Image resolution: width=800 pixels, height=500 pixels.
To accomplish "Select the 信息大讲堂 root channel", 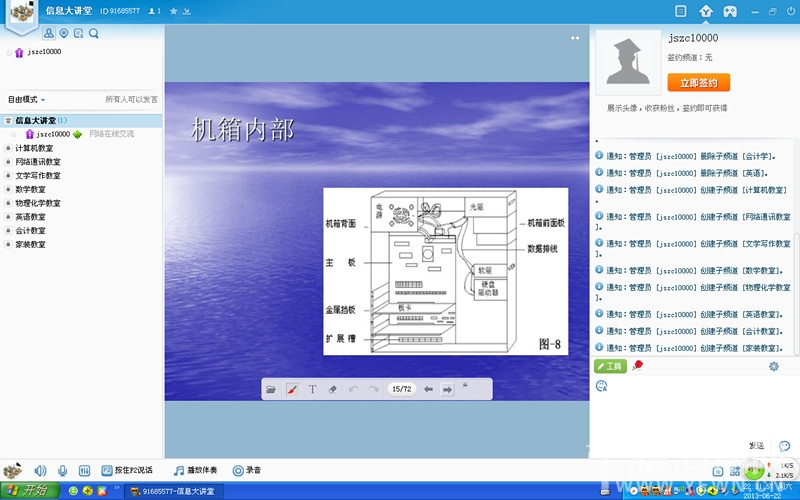I will tap(35, 120).
